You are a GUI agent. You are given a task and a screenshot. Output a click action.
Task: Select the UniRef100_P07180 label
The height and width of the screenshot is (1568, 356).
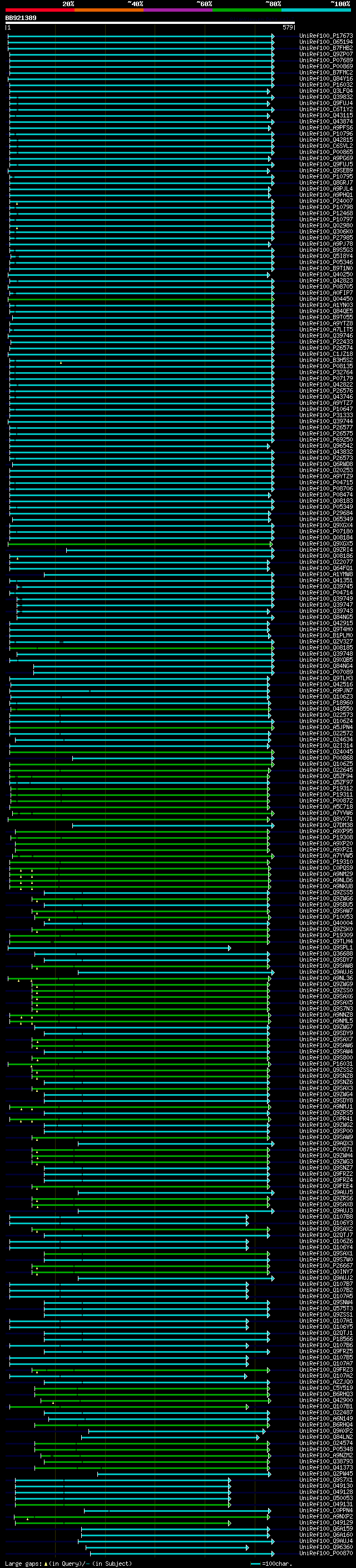[x=326, y=531]
